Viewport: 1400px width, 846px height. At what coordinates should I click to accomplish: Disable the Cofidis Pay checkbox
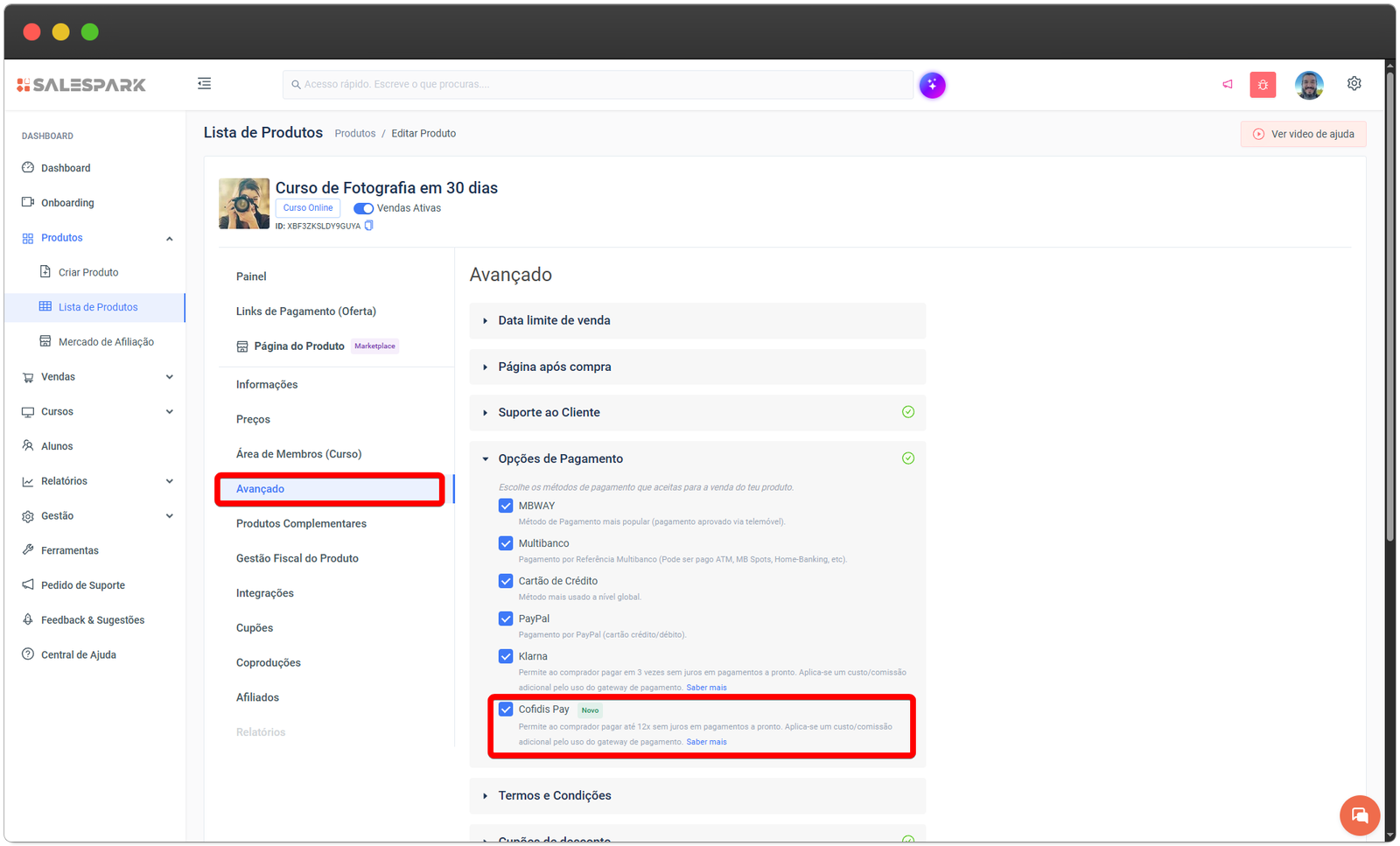(x=506, y=710)
